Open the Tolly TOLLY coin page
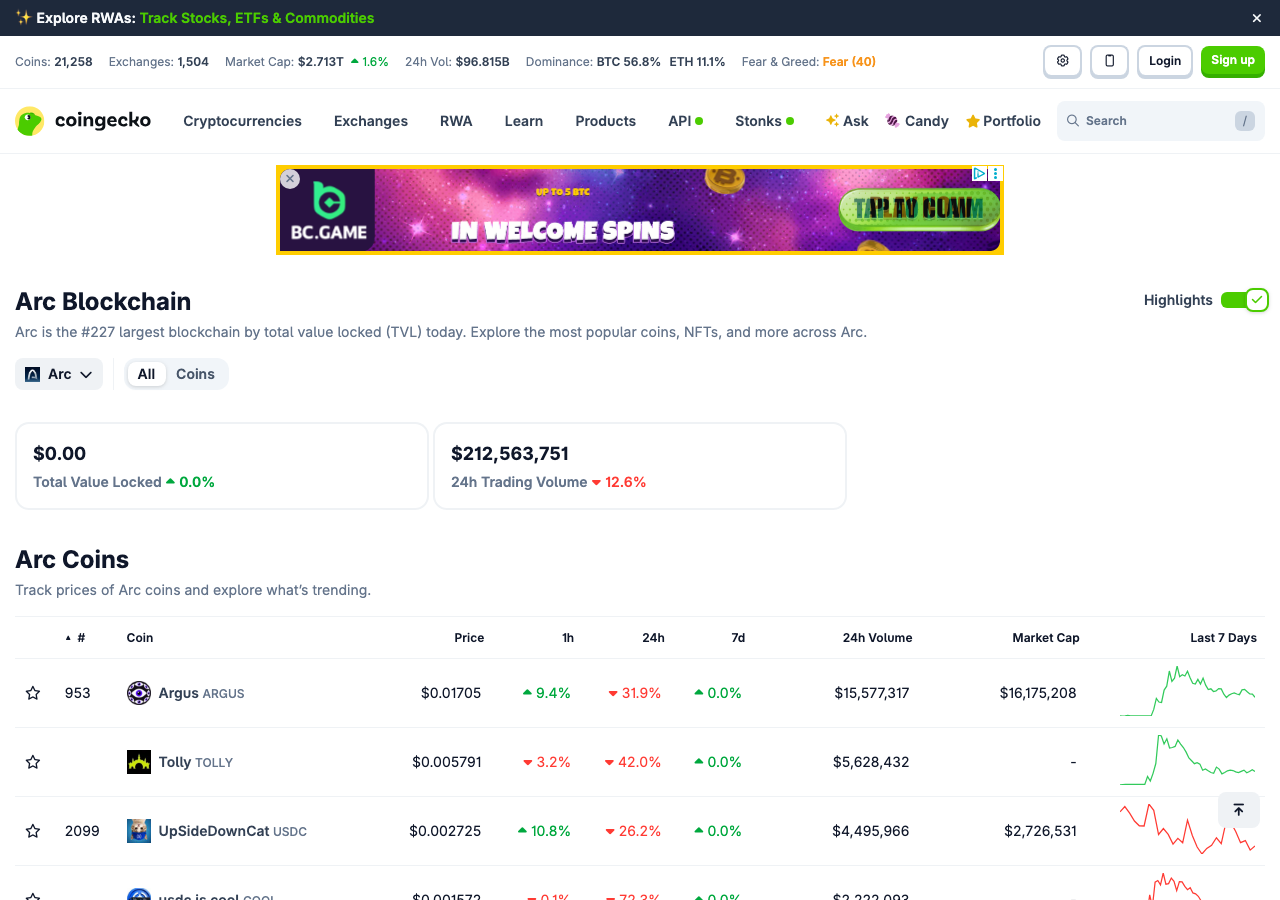Image resolution: width=1280 pixels, height=900 pixels. [x=196, y=762]
